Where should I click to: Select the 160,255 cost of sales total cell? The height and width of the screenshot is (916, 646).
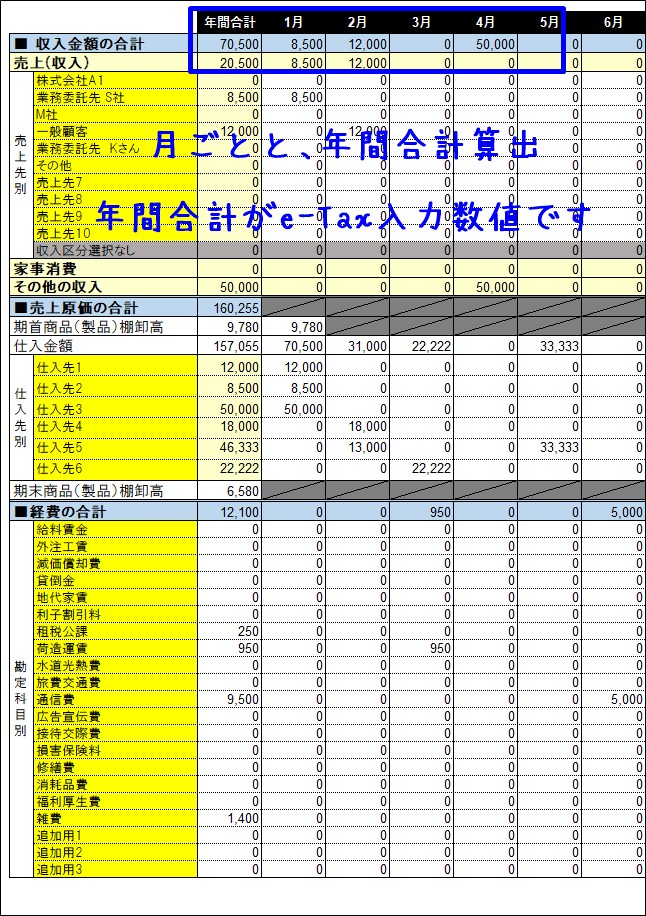click(x=229, y=308)
